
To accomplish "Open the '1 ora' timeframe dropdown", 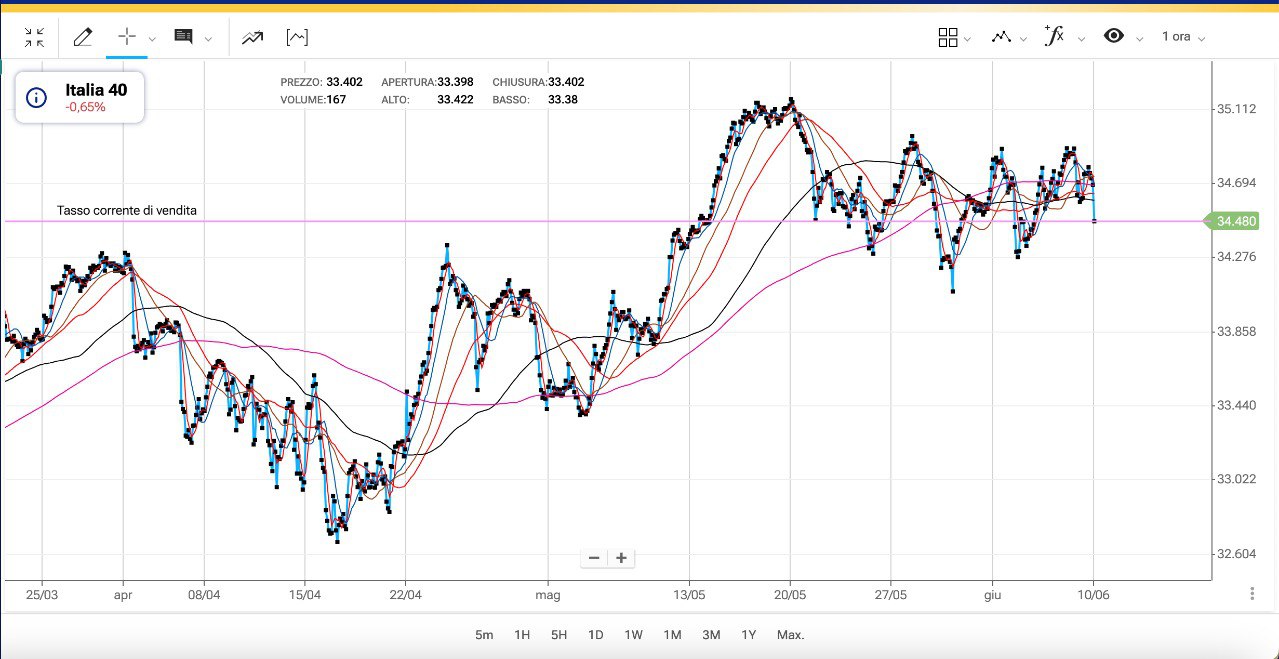I will 1183,37.
